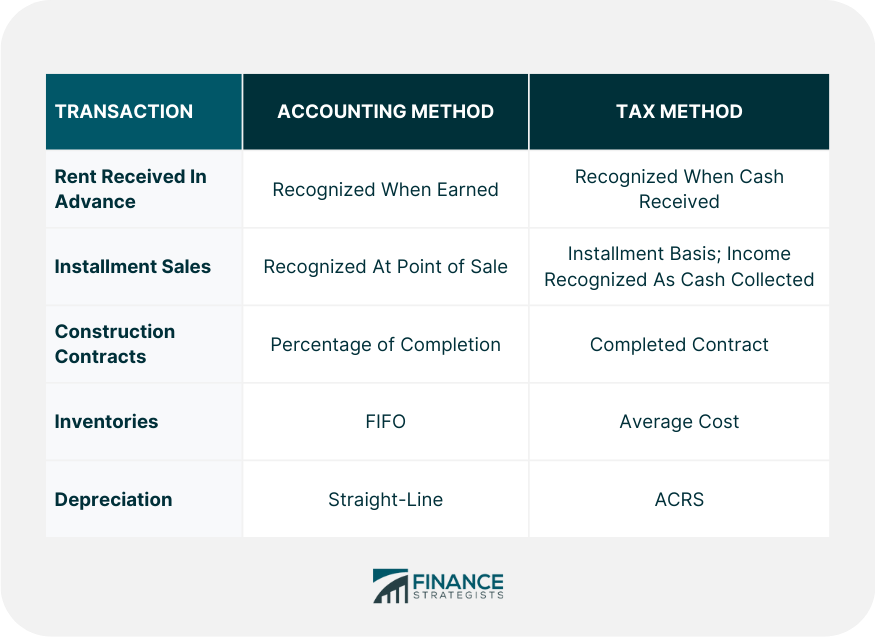The height and width of the screenshot is (638, 875).
Task: Select the Accounting Method column header
Action: (x=385, y=112)
